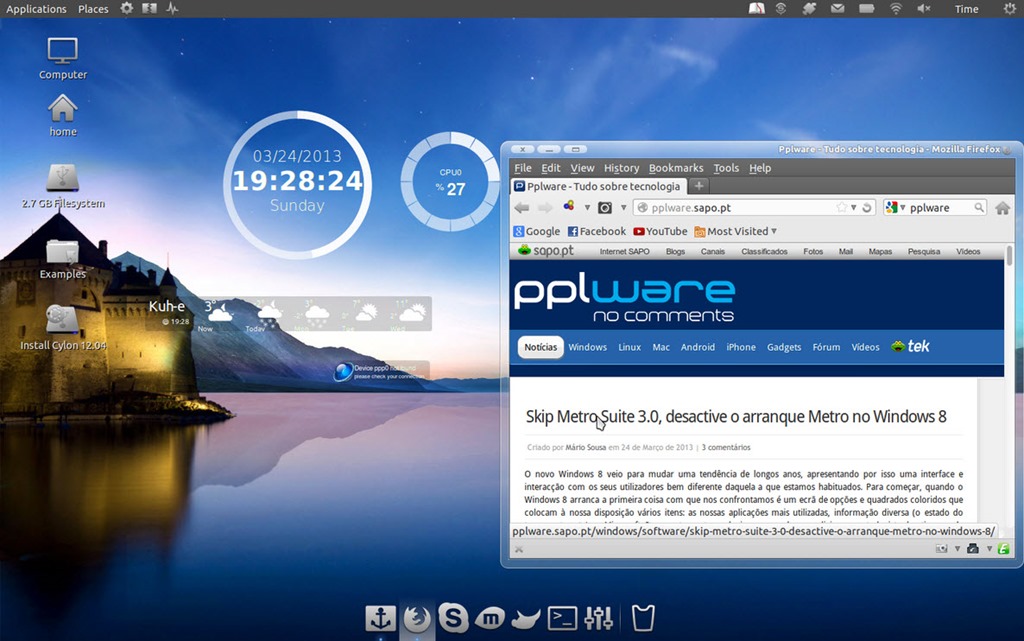Open the 'm' messenger dock icon
Viewport: 1024px width, 641px height.
(x=490, y=618)
